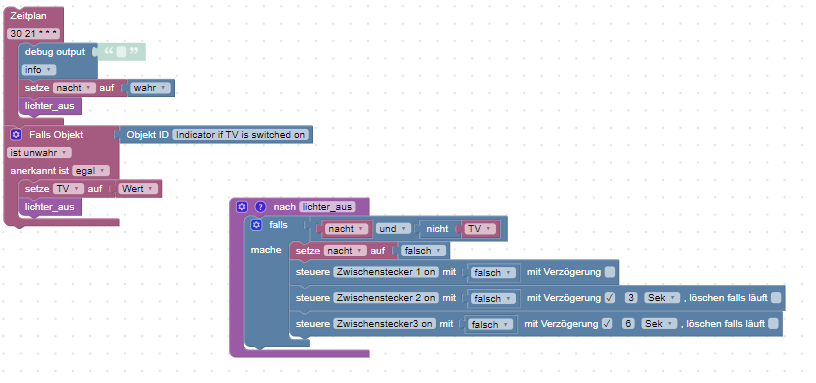Screen dimensions: 816x383
Task: Edit empty debug output text field
Action: [x=121, y=52]
